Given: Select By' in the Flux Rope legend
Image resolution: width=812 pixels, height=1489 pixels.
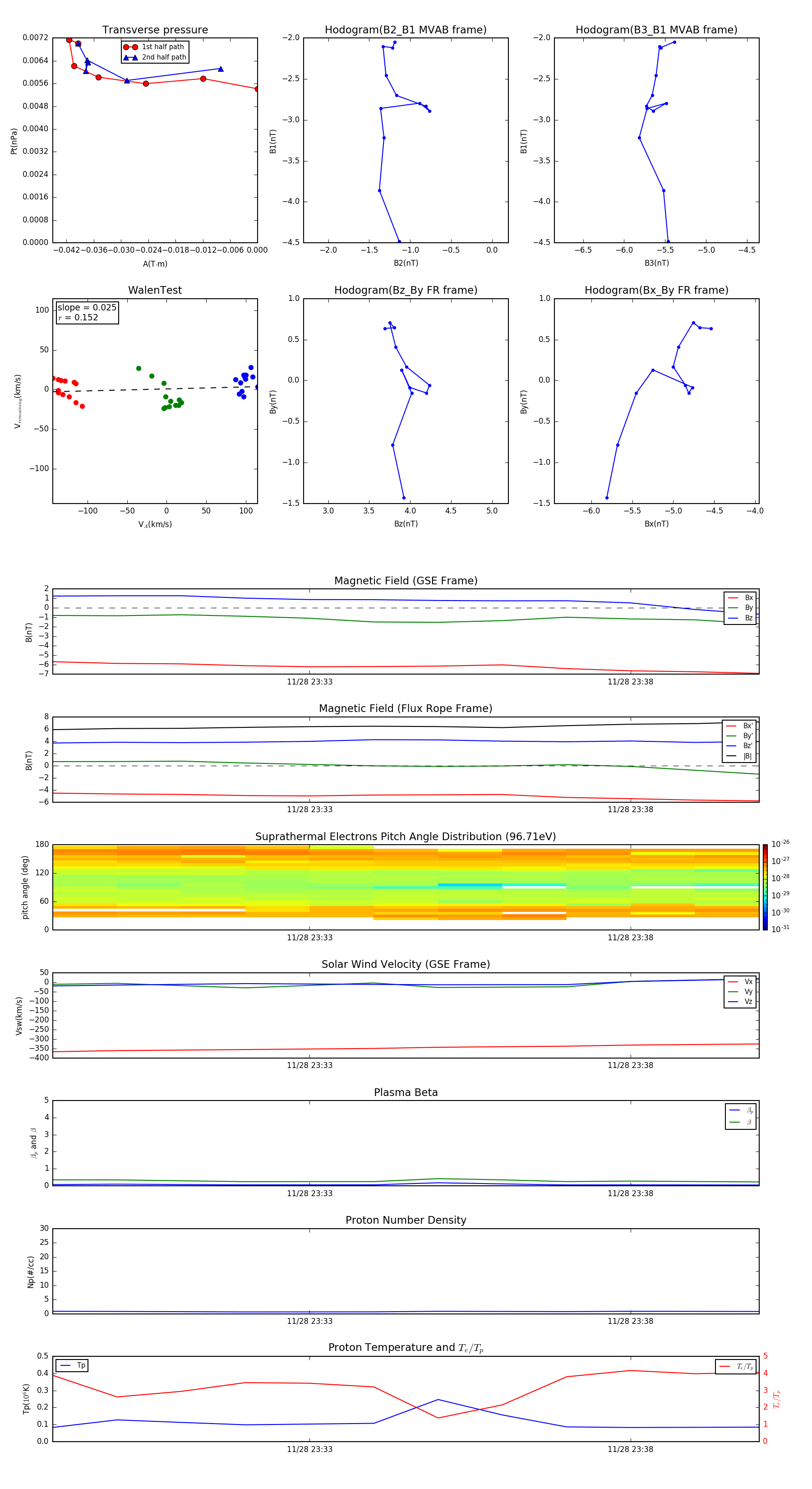Looking at the screenshot, I should tap(740, 736).
